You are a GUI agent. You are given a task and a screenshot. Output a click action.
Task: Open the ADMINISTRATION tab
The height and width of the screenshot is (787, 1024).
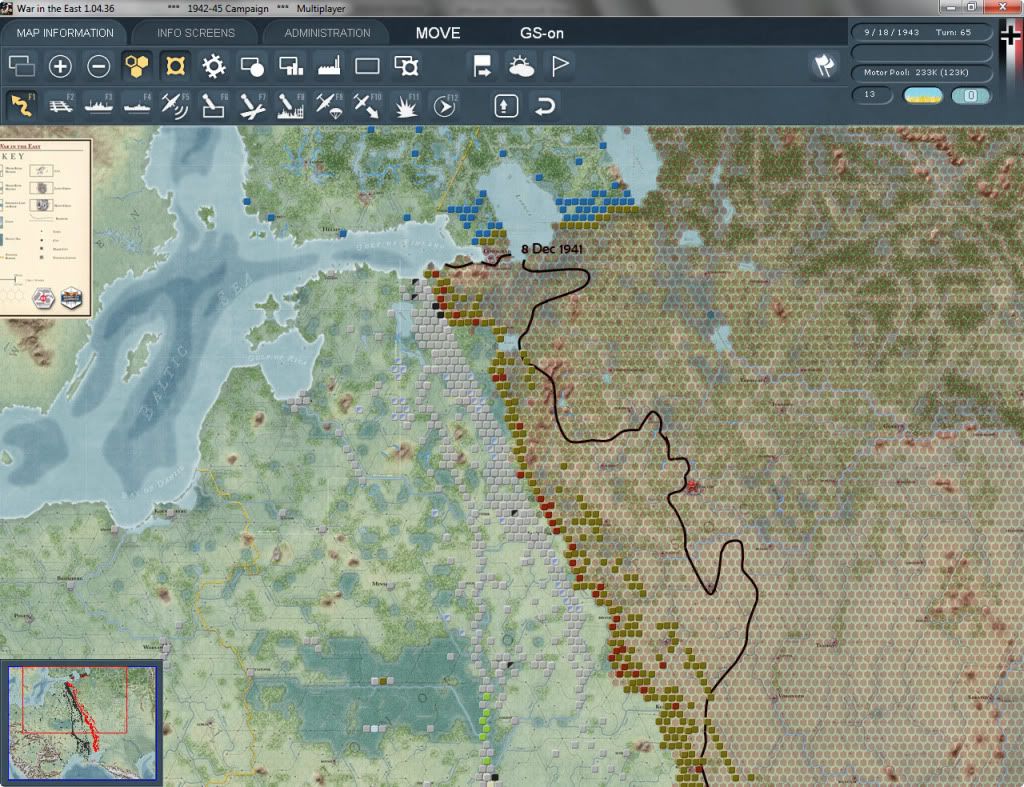[x=327, y=33]
